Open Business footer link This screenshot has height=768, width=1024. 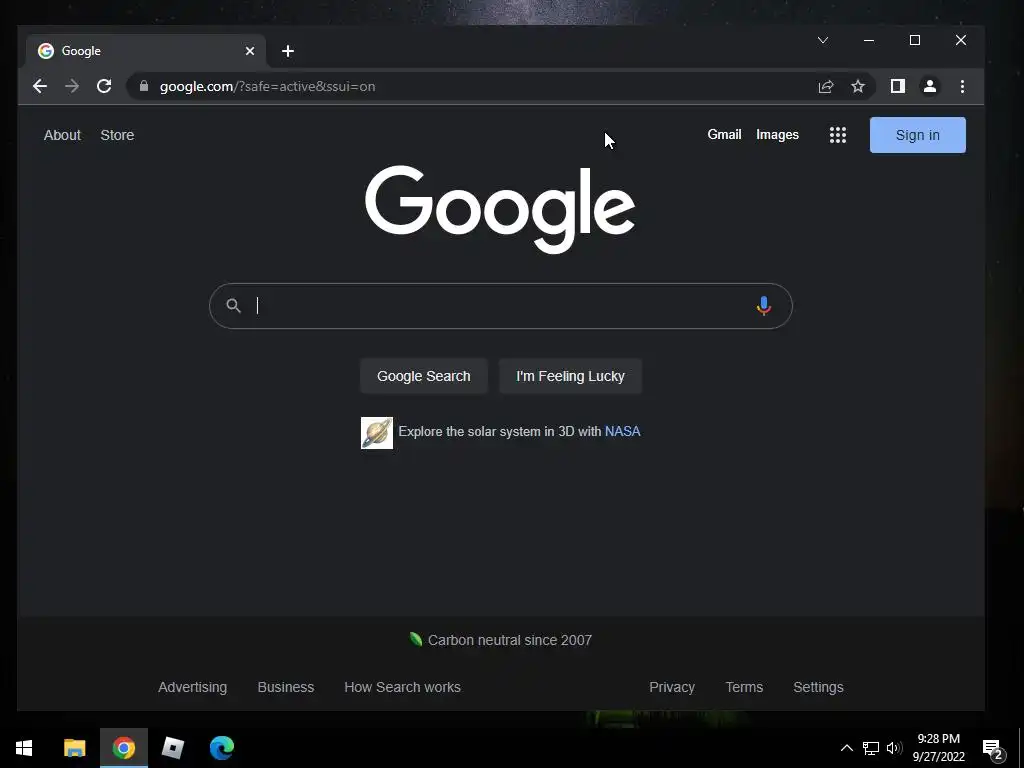click(285, 687)
